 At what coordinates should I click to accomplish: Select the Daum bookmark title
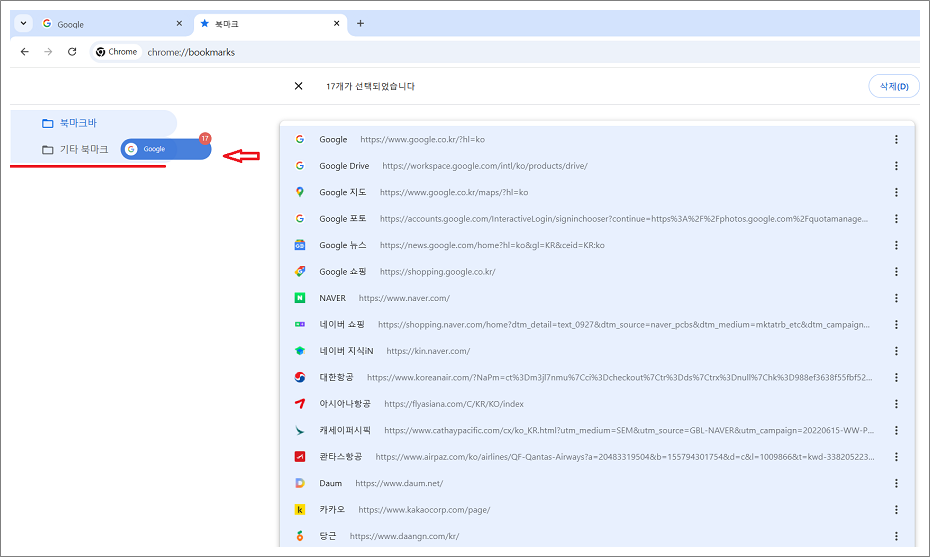[x=330, y=483]
